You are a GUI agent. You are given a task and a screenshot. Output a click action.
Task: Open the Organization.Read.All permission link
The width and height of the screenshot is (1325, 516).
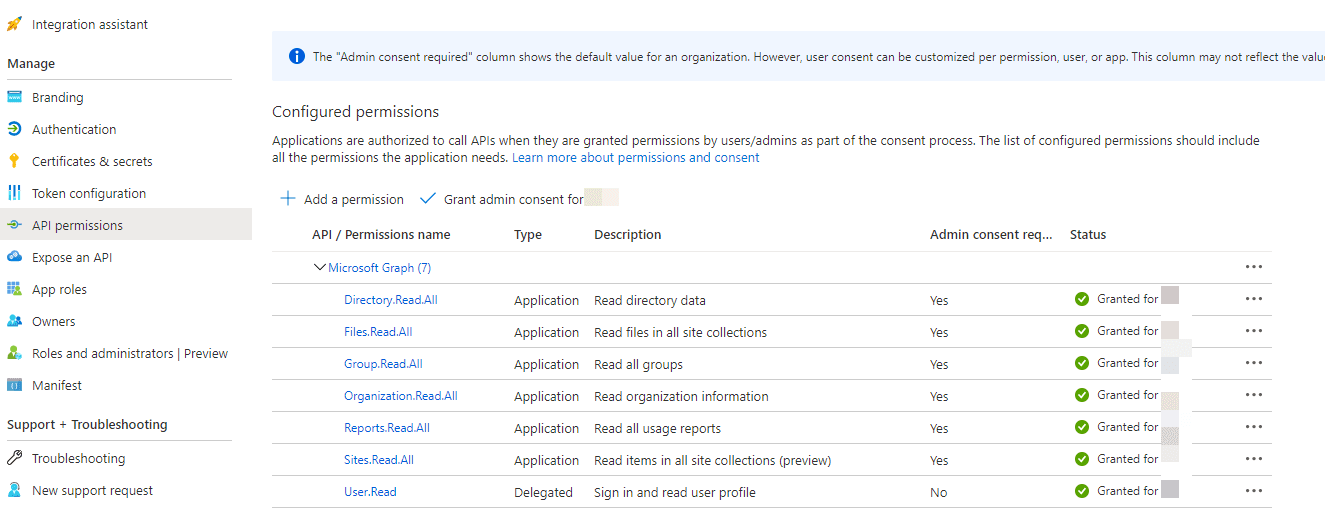point(401,396)
